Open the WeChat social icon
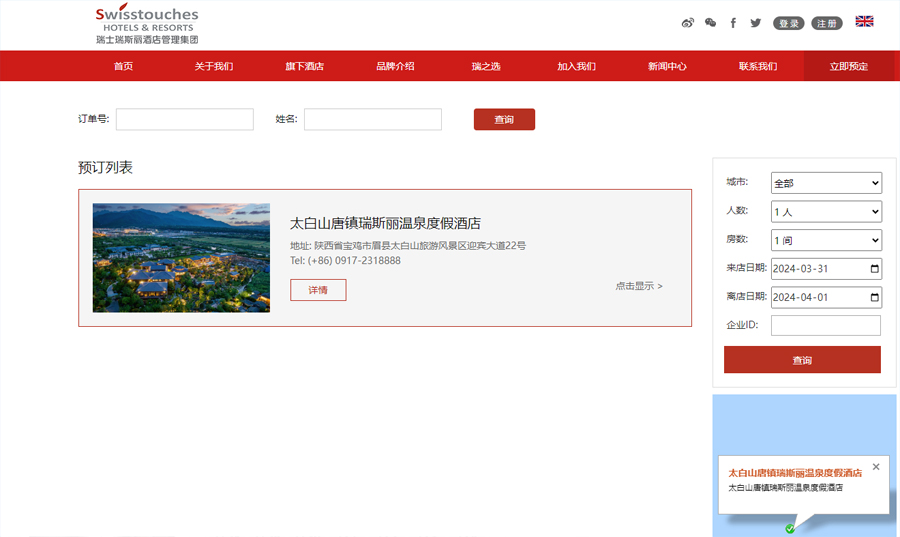The height and width of the screenshot is (537, 900). pyautogui.click(x=710, y=23)
